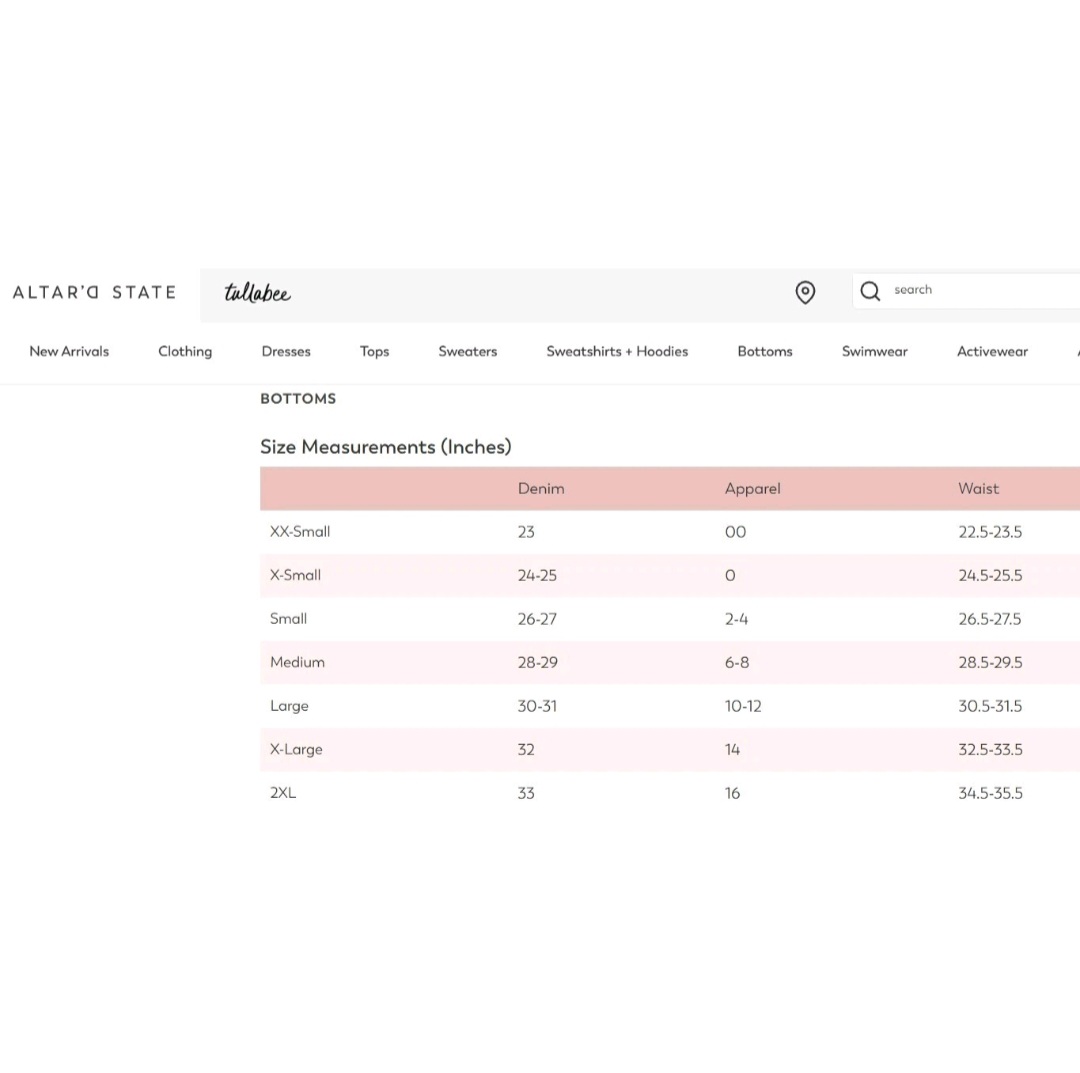Click the Denim column header
This screenshot has width=1080, height=1073.
[x=541, y=489]
